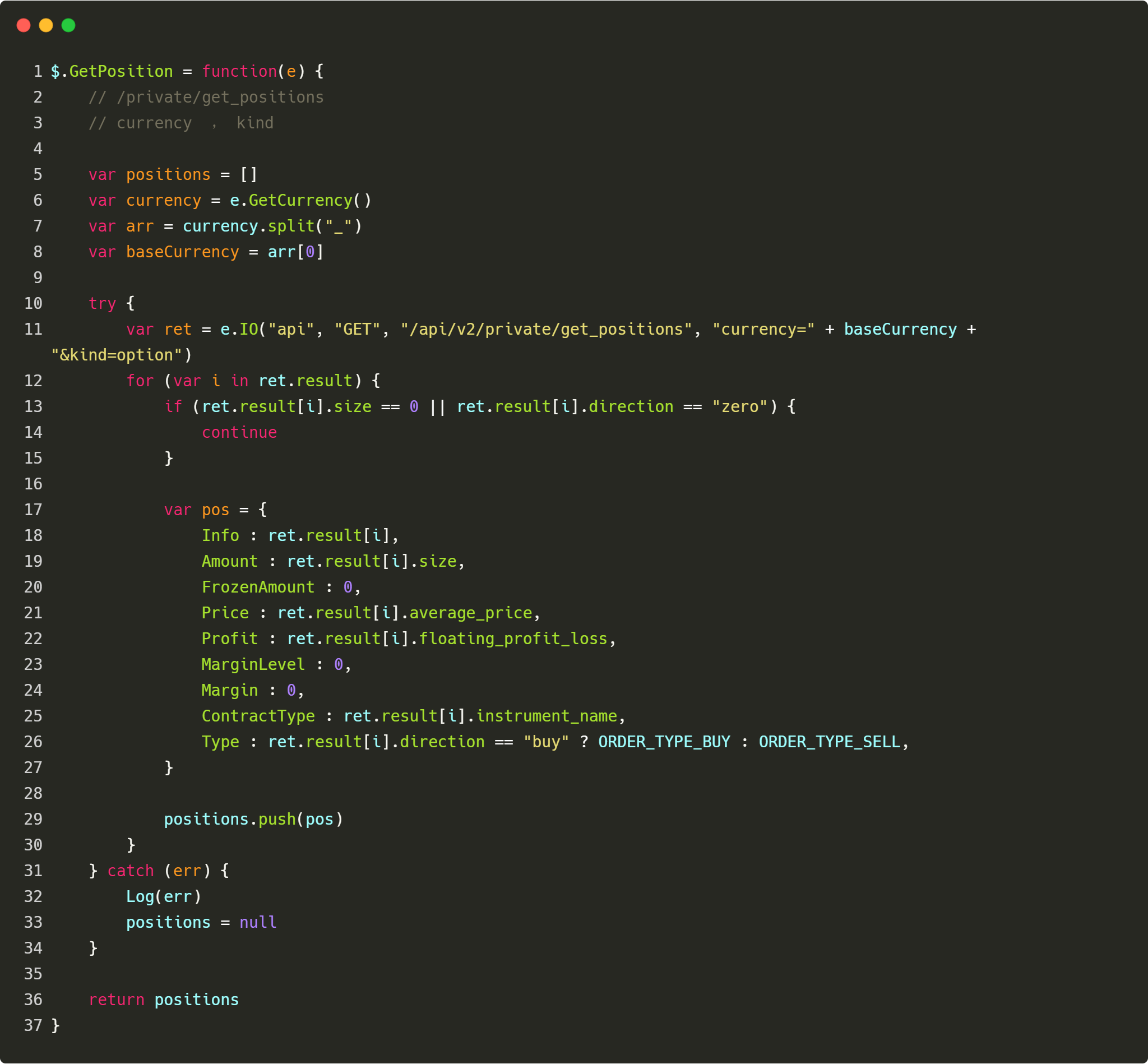Click the null value on line 33
The height and width of the screenshot is (1064, 1148).
pos(258,923)
